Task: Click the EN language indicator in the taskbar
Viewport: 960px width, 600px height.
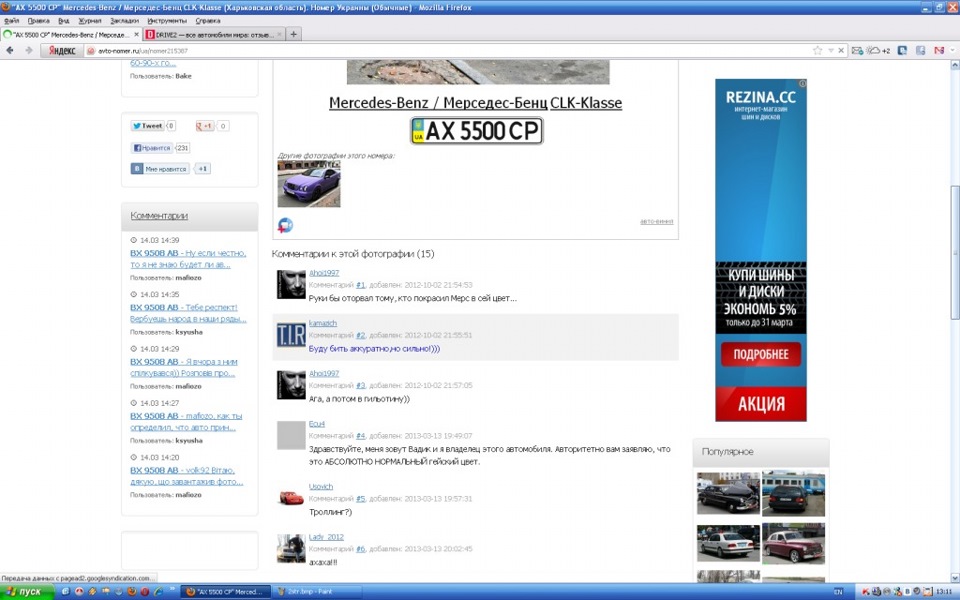Action: click(838, 591)
